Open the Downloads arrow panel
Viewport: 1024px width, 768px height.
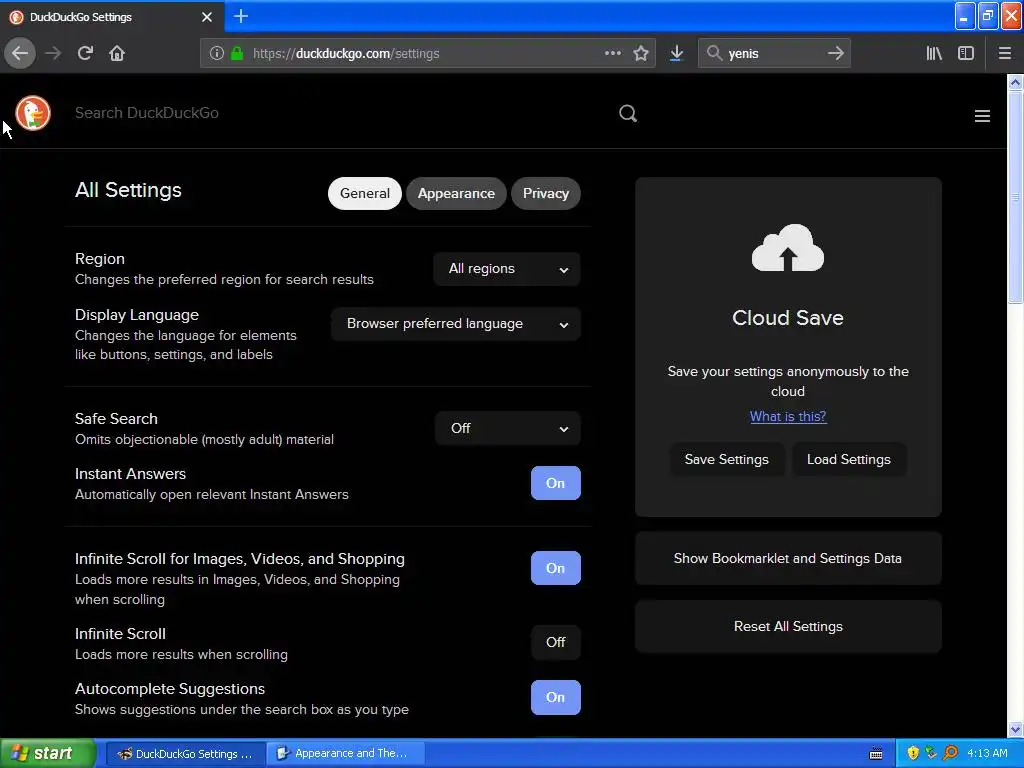677,53
